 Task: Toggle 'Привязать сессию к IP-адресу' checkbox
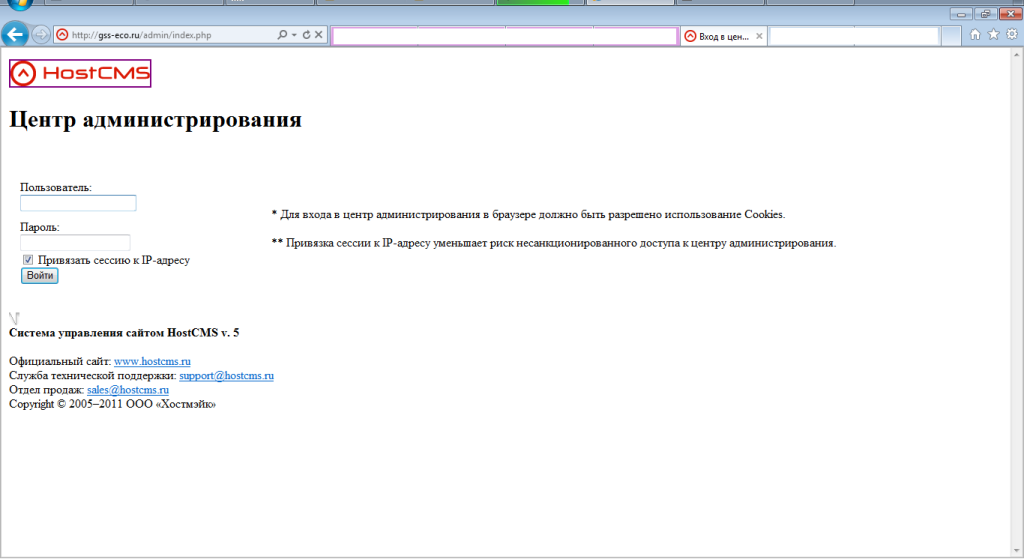28,260
